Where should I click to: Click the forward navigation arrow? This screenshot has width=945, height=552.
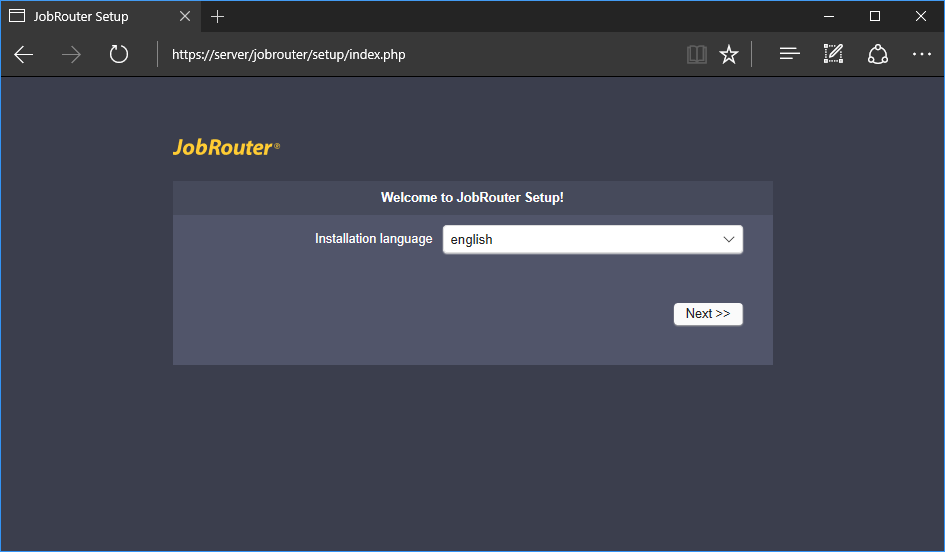[x=71, y=55]
